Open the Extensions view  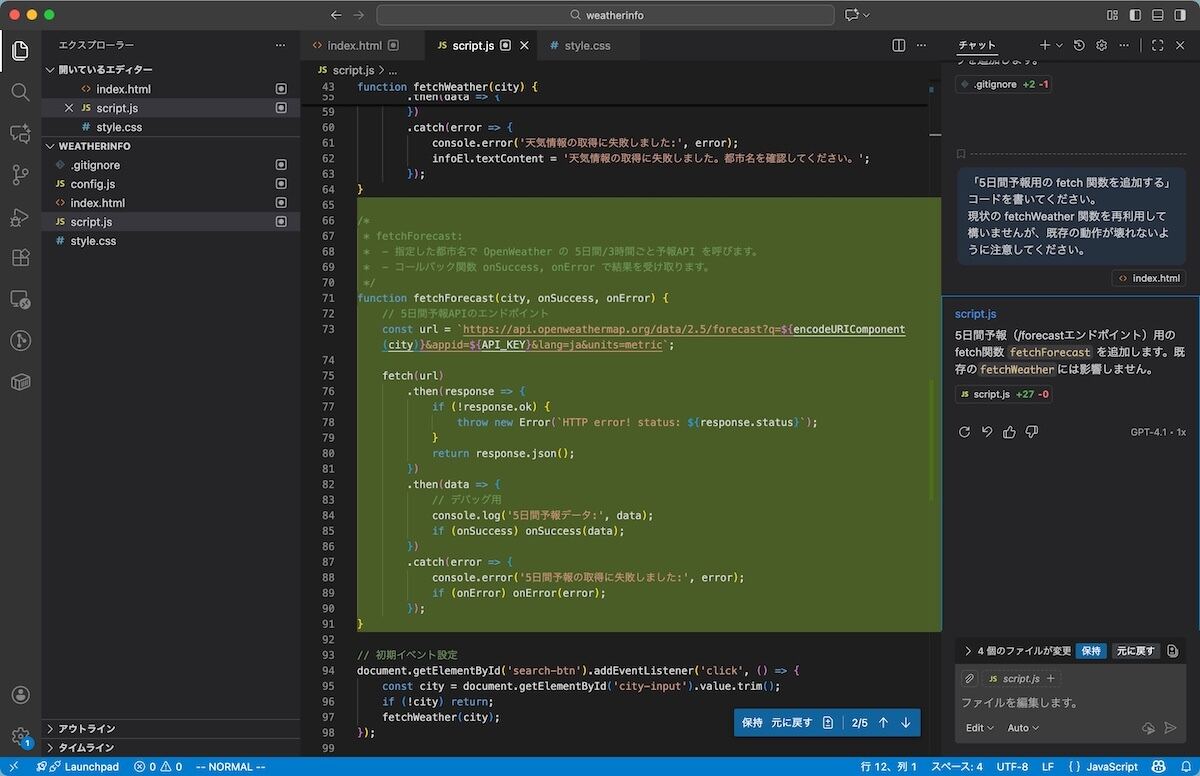pyautogui.click(x=20, y=258)
